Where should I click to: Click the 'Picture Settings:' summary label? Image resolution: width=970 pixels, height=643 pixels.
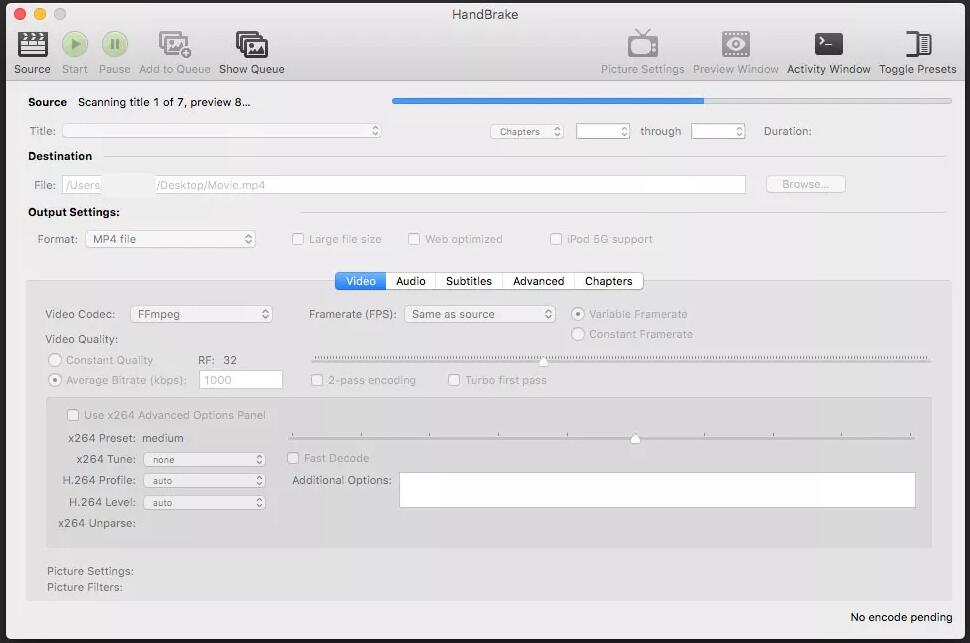pyautogui.click(x=90, y=571)
